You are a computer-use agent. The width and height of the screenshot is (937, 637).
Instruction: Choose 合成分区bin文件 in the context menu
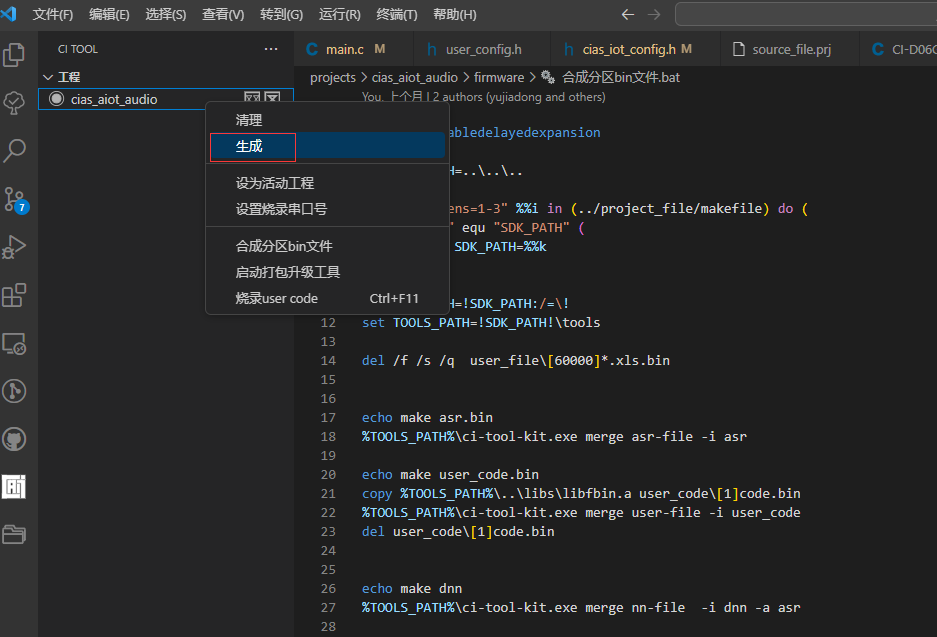click(327, 246)
